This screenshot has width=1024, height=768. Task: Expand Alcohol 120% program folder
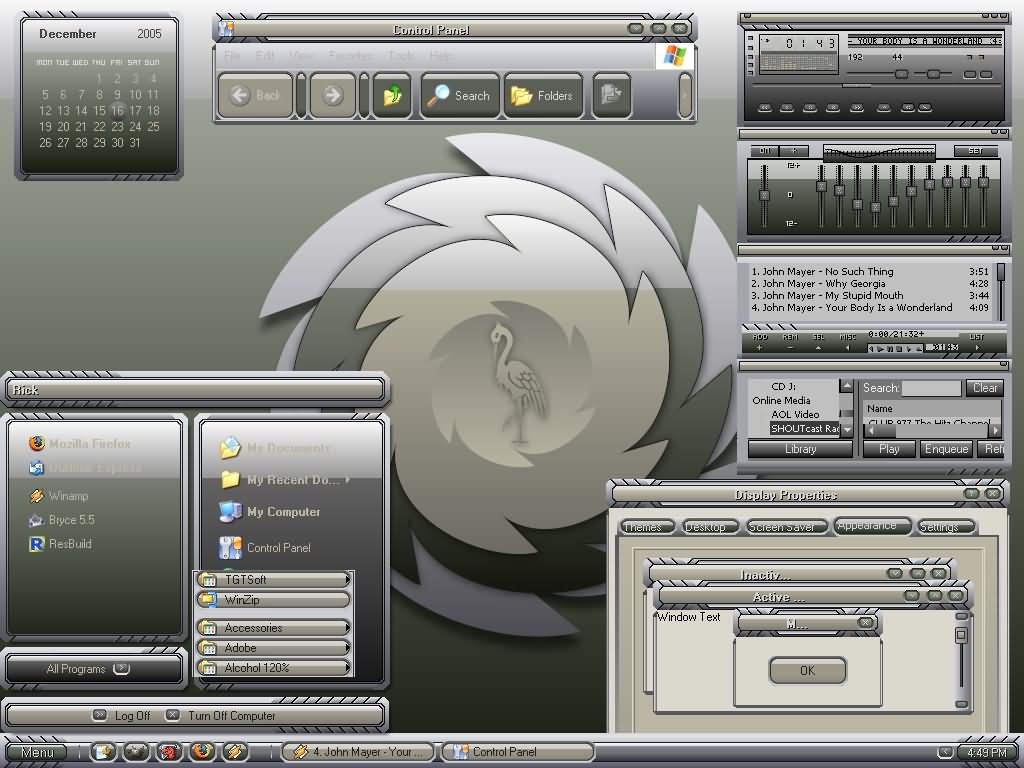[x=274, y=668]
